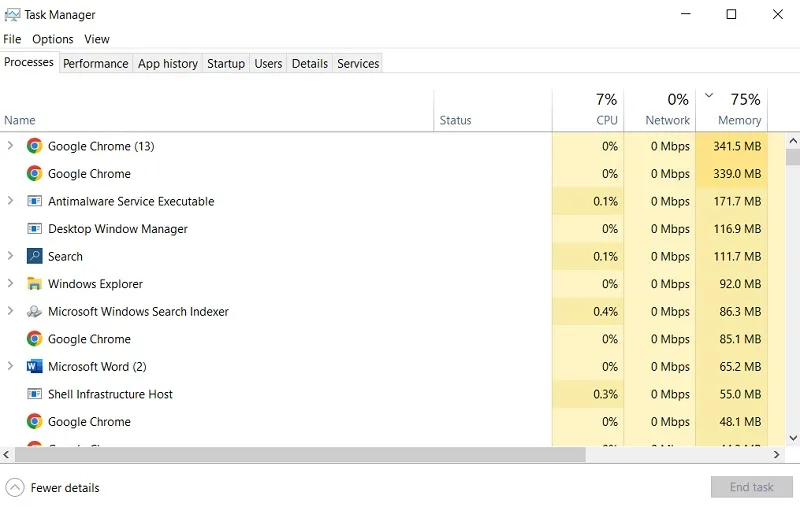Click the 0.3% CPU value
This screenshot has height=507, width=800.
click(605, 394)
